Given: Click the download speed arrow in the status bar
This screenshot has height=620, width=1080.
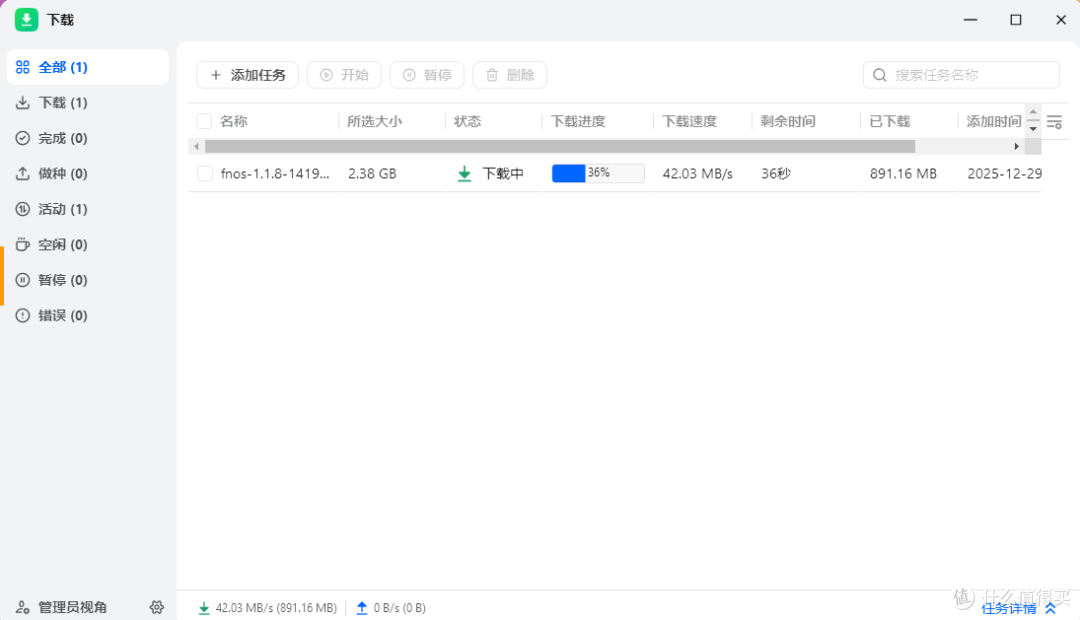Looking at the screenshot, I should pos(204,608).
